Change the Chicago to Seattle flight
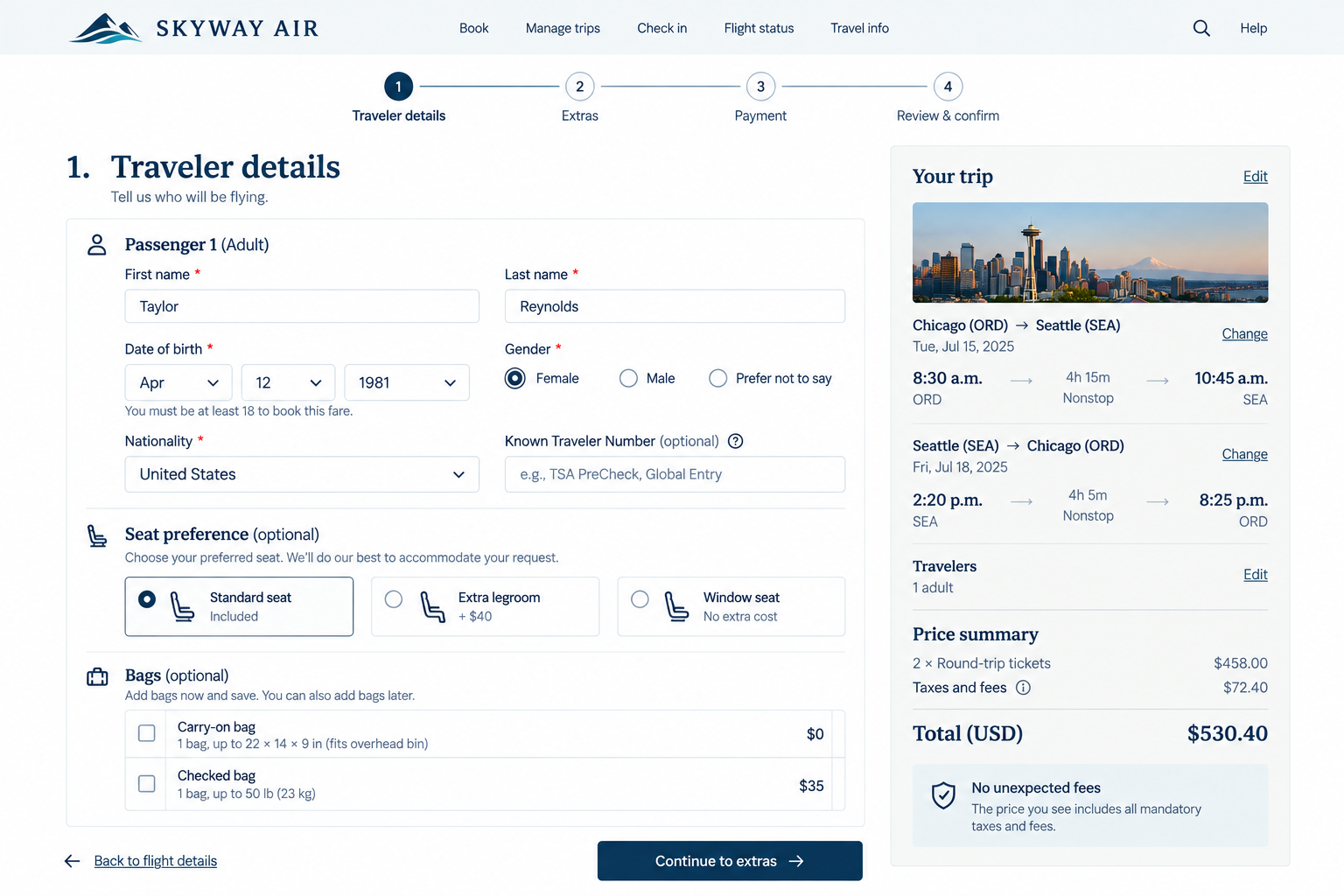Viewport: 1344px width, 896px height. 1244,334
